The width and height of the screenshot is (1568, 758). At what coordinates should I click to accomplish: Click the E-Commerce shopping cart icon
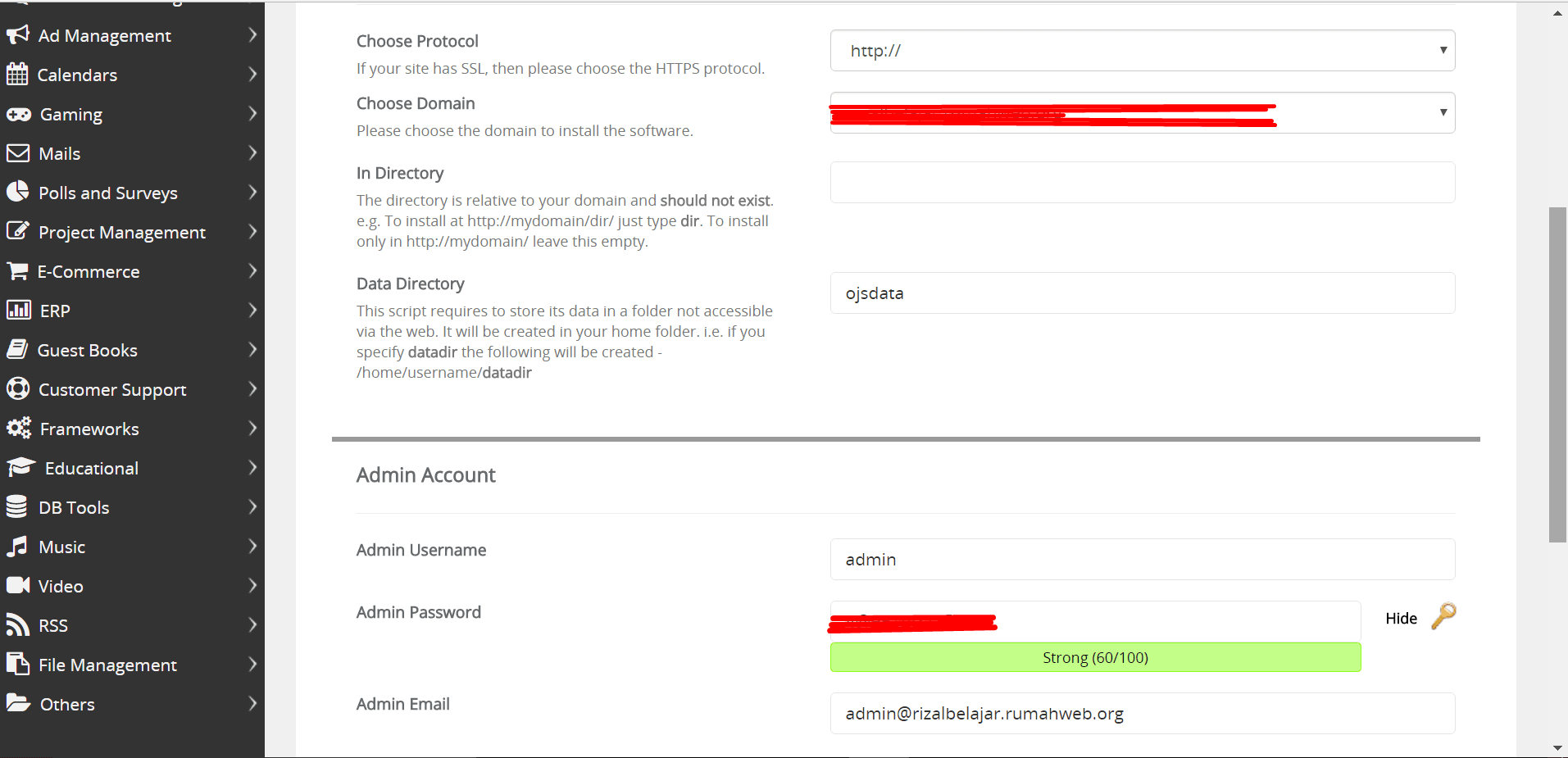coord(17,271)
